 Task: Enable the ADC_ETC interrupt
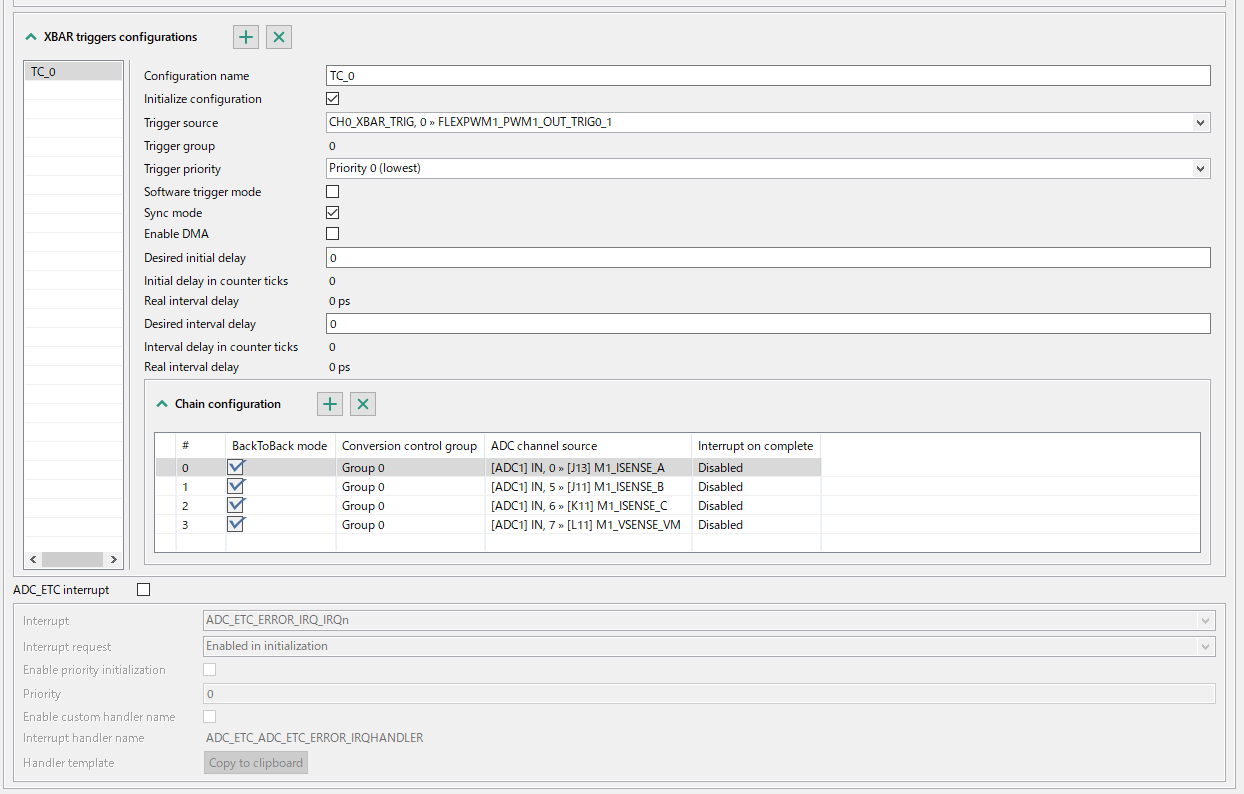click(143, 589)
